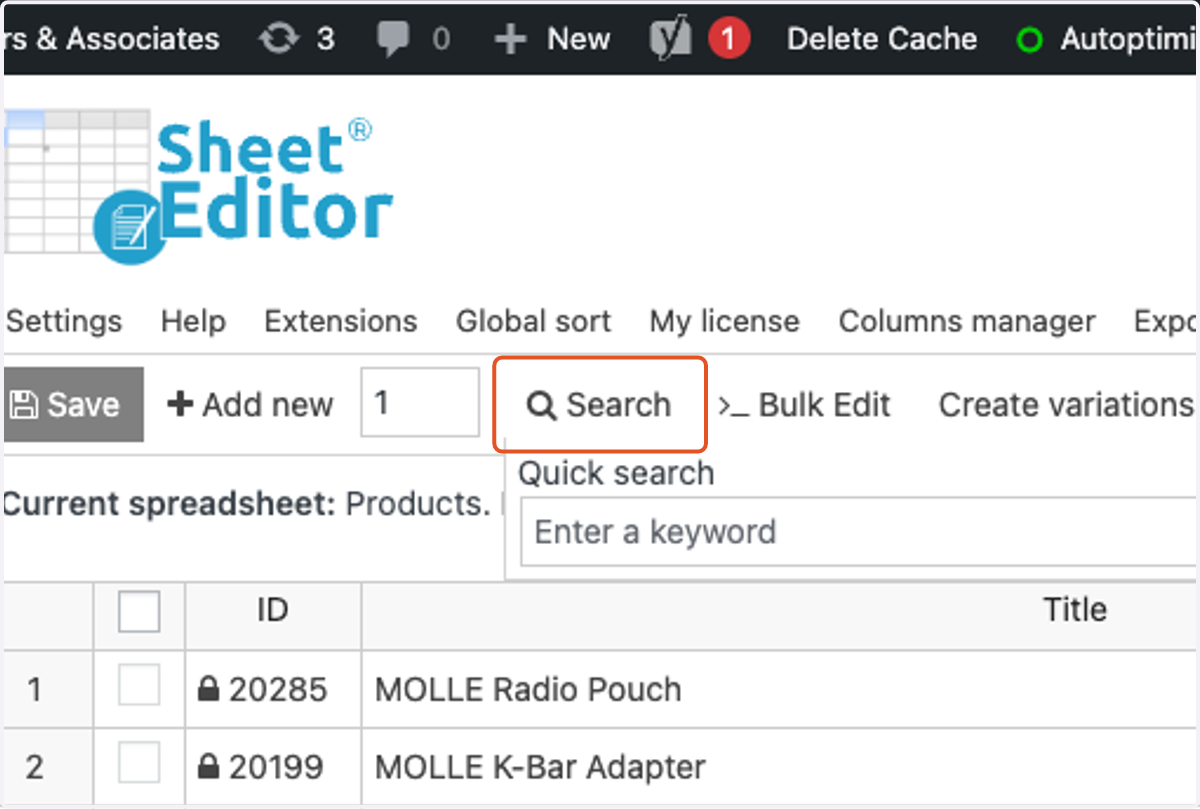Image resolution: width=1200 pixels, height=809 pixels.
Task: Click the lock icon beside 20285
Action: point(208,689)
